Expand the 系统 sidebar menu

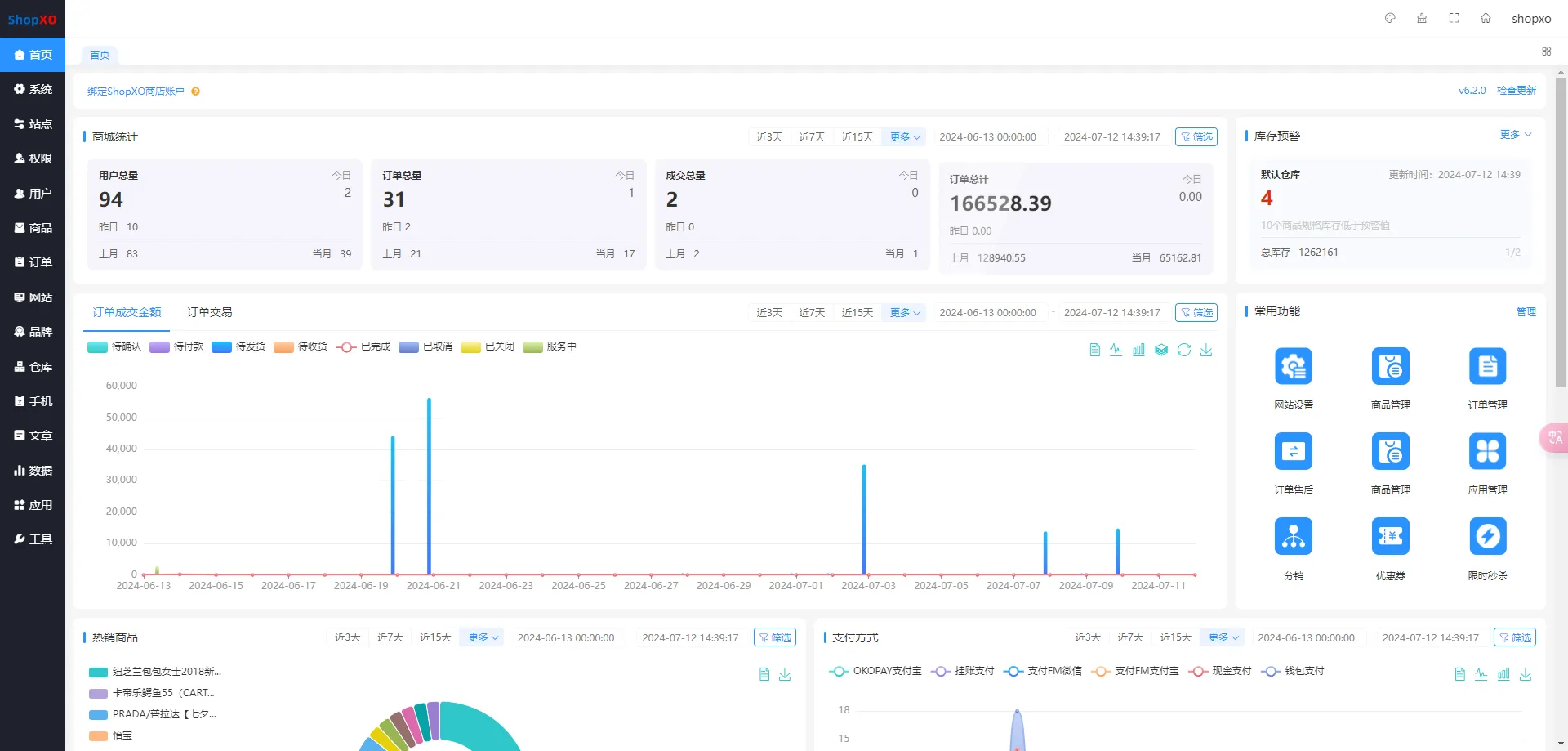[33, 89]
